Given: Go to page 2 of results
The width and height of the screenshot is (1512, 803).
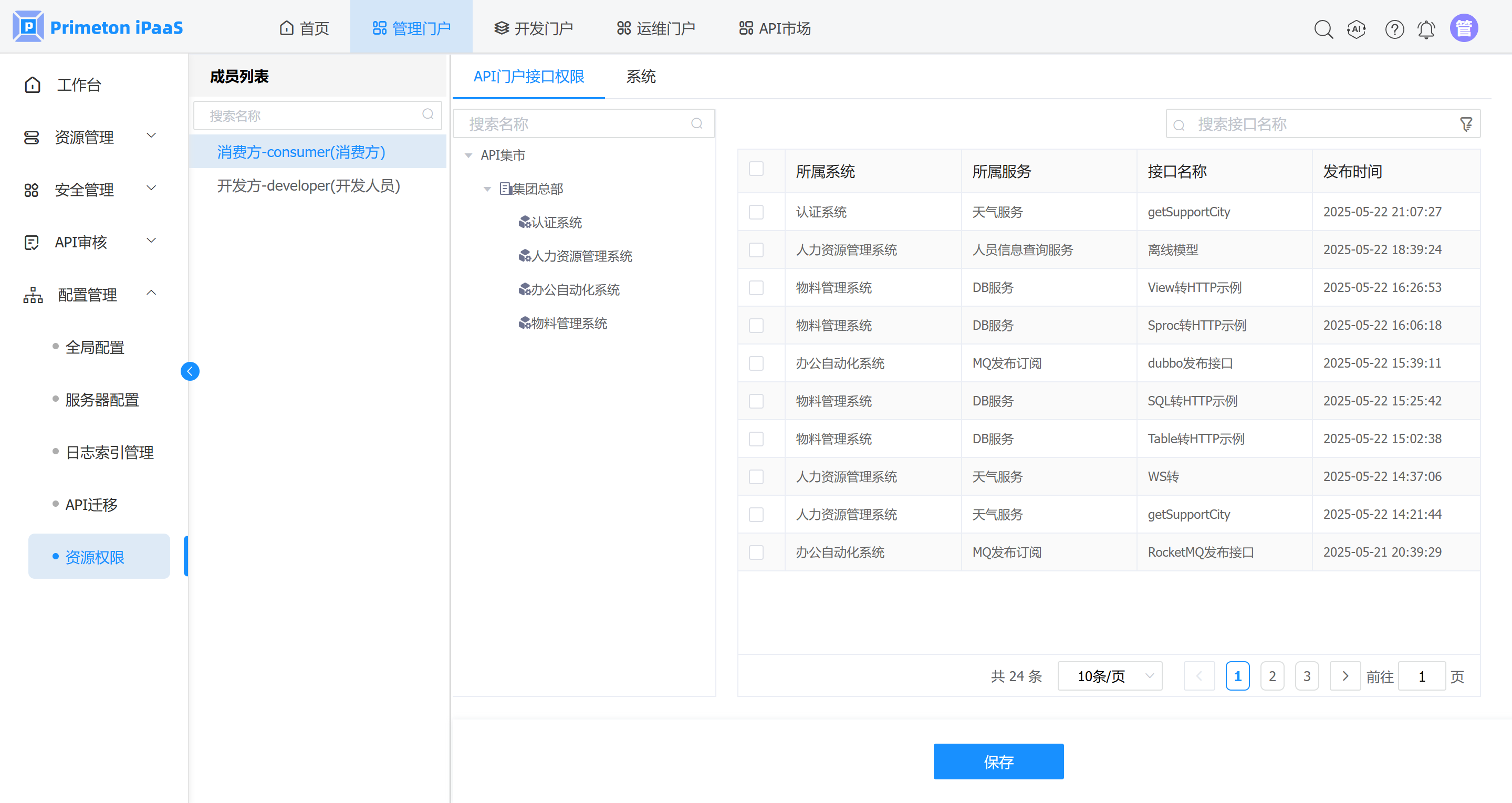Looking at the screenshot, I should (1272, 676).
